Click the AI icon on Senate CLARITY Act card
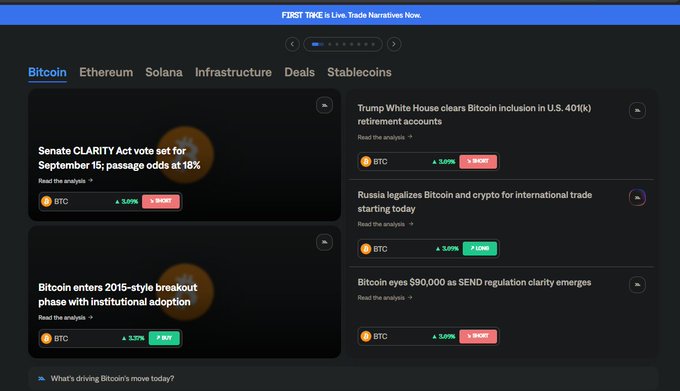 [x=324, y=105]
